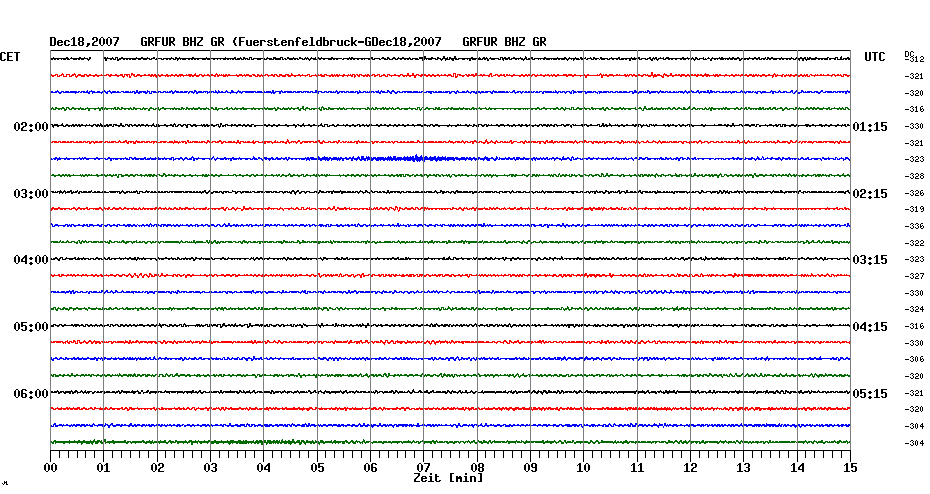Click the '05:15' UTC time label
Screen dimensions: 930x494
[870, 394]
